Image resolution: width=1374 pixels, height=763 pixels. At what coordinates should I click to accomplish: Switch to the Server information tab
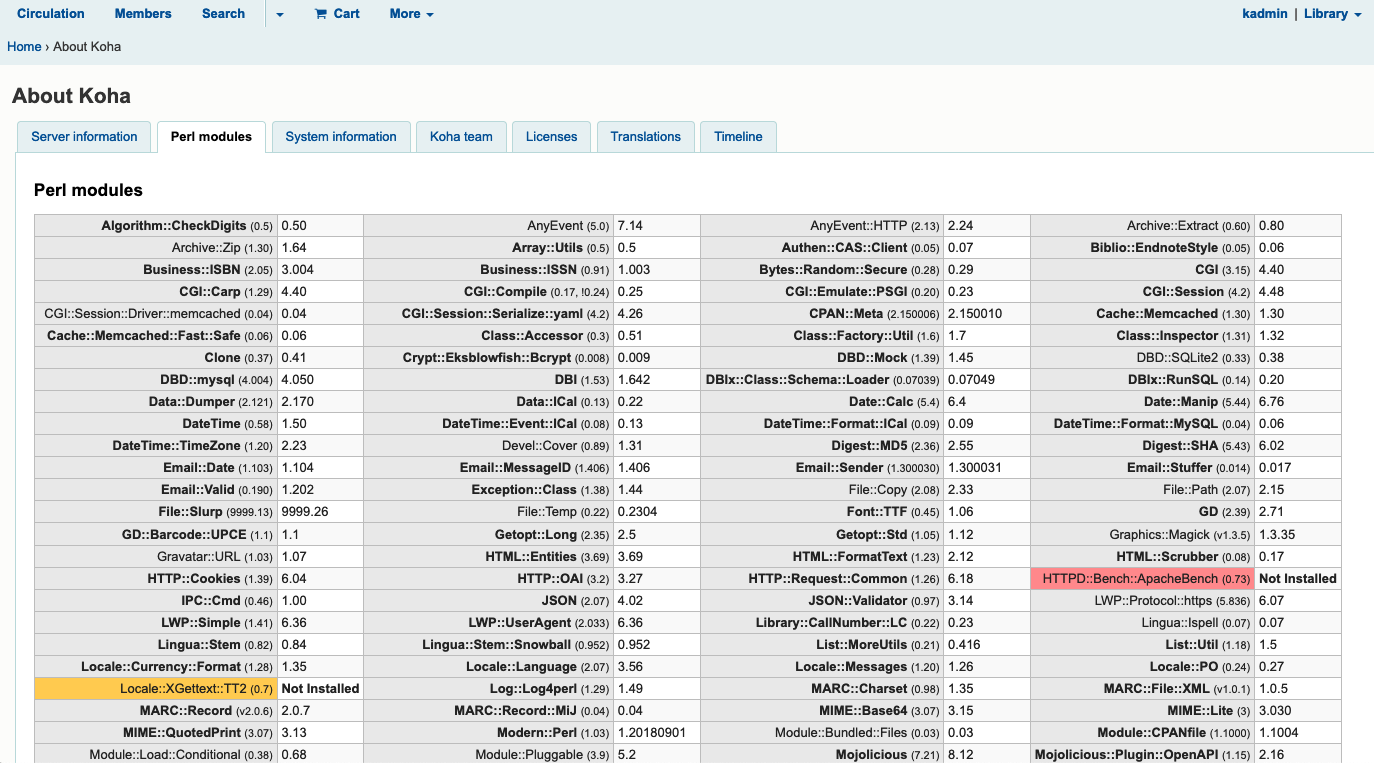coord(84,137)
